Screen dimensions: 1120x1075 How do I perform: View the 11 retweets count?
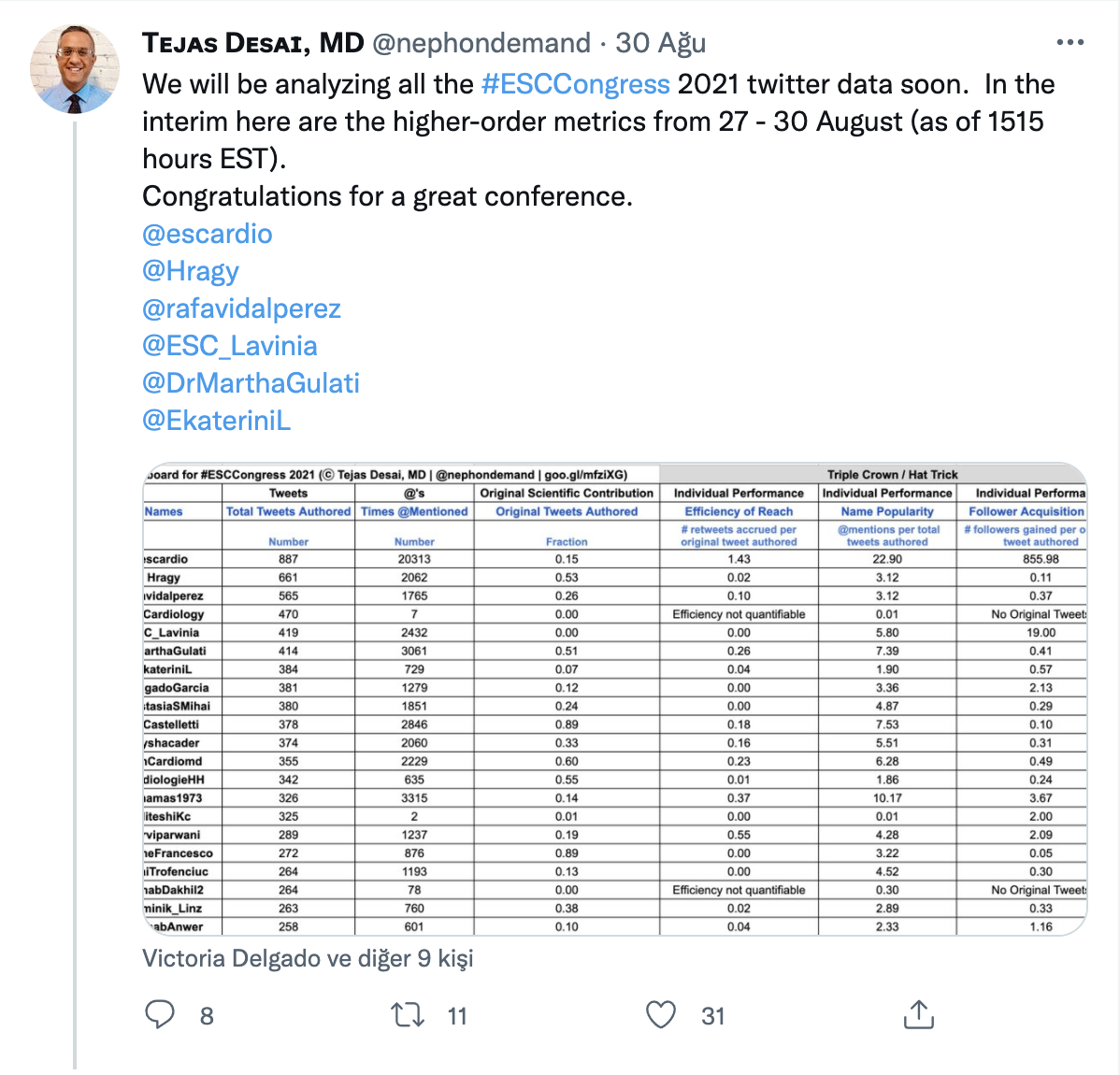click(x=457, y=1016)
